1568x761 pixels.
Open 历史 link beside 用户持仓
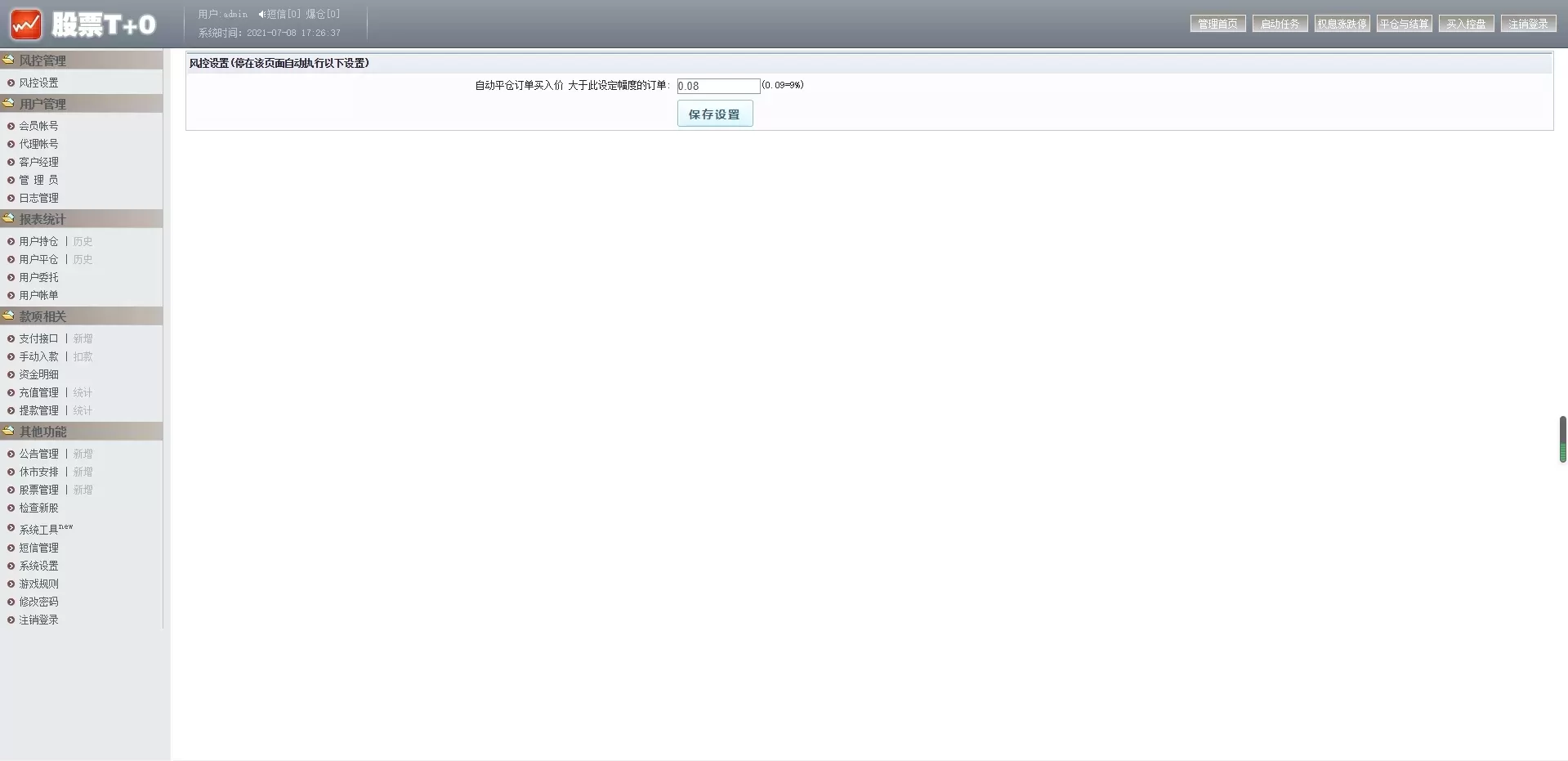[x=83, y=241]
